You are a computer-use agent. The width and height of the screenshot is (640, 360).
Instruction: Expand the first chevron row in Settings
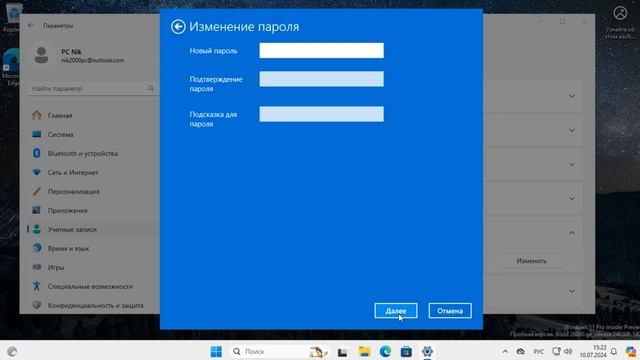point(572,96)
